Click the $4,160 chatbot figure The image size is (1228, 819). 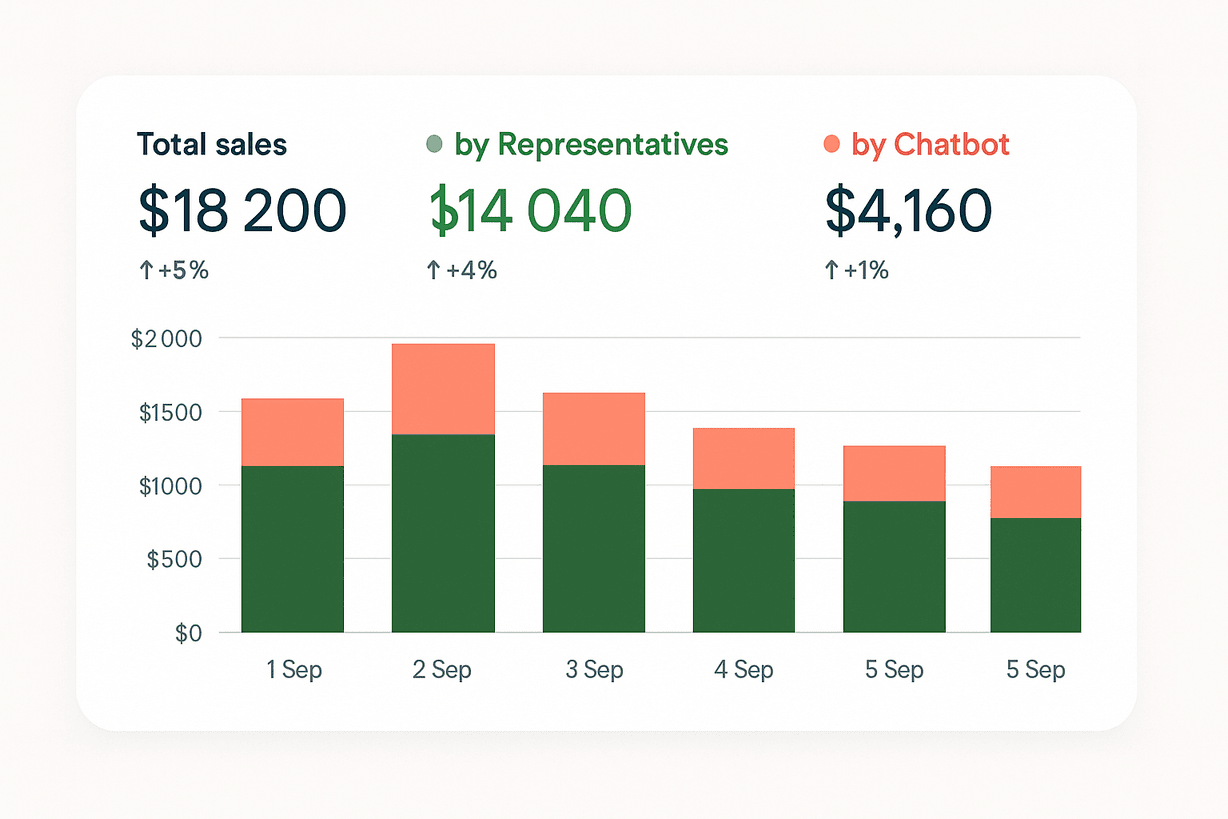pyautogui.click(x=908, y=210)
